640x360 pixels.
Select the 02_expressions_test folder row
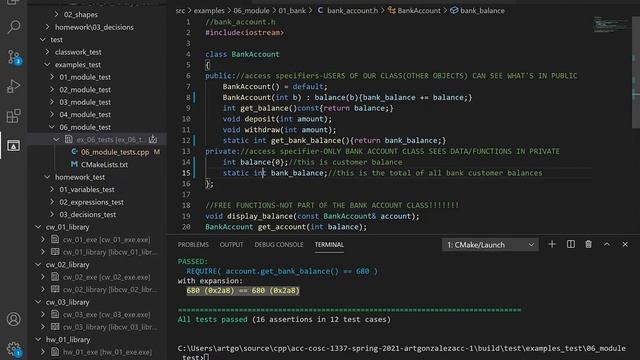(x=97, y=202)
